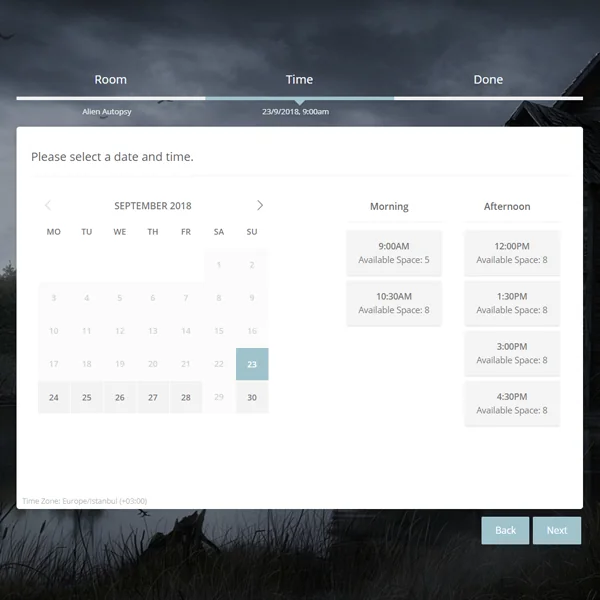The width and height of the screenshot is (600, 600).
Task: Pick the 3:00PM afternoon slot
Action: click(512, 353)
